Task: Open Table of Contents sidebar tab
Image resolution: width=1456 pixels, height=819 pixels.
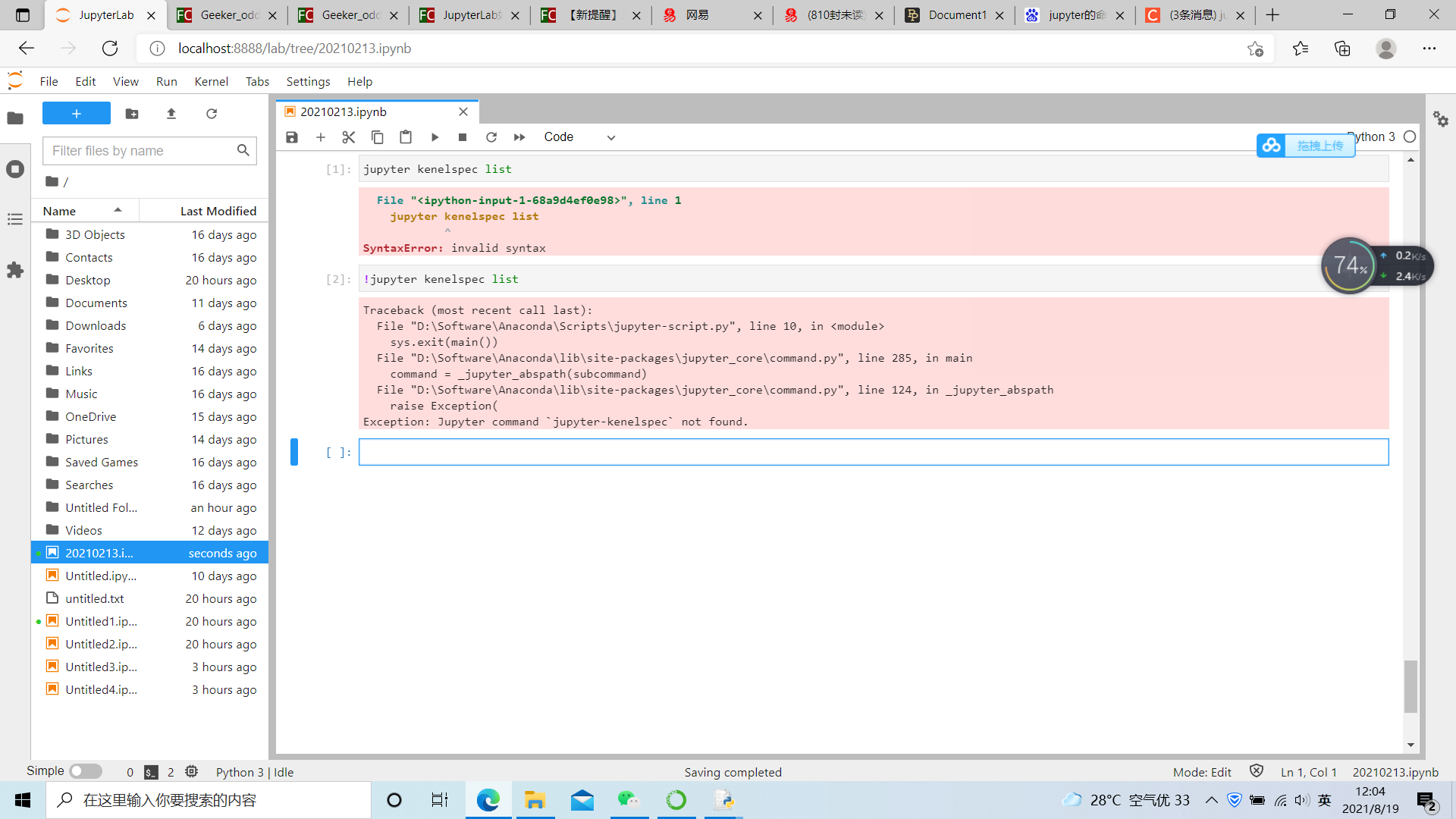Action: [x=15, y=220]
